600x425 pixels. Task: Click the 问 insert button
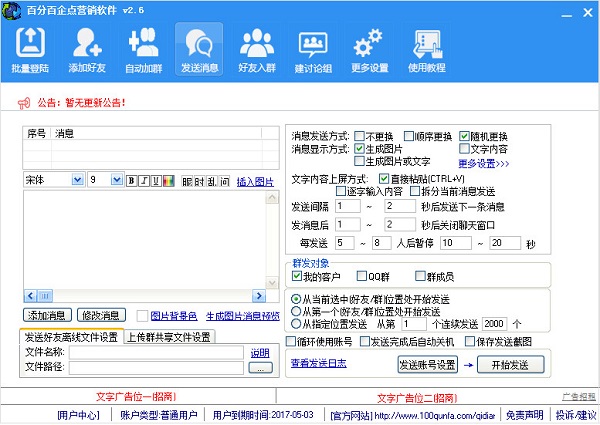pyautogui.click(x=225, y=181)
